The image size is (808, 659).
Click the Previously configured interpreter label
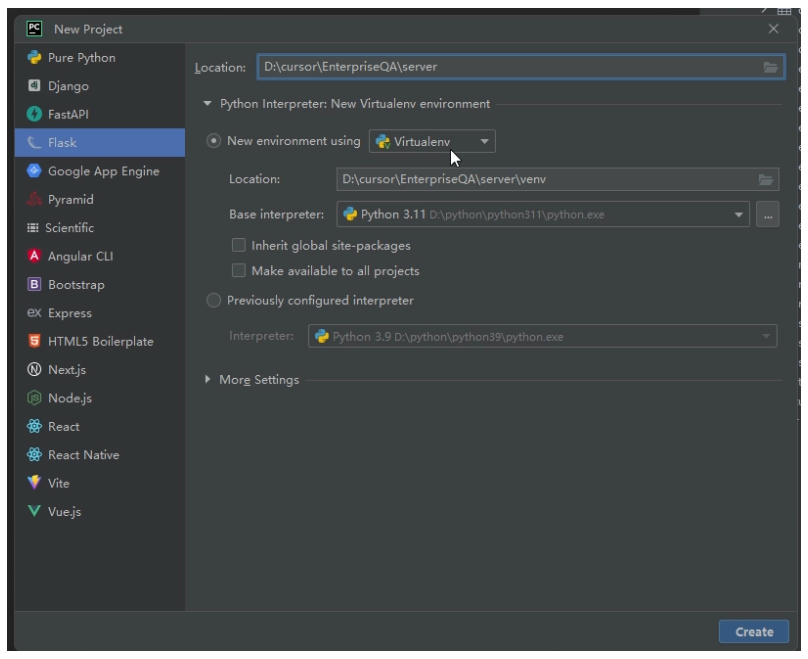pos(320,300)
